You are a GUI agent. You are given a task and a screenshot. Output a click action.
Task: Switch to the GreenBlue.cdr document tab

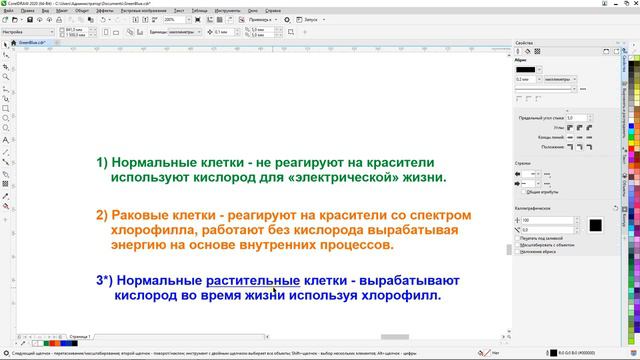32,42
